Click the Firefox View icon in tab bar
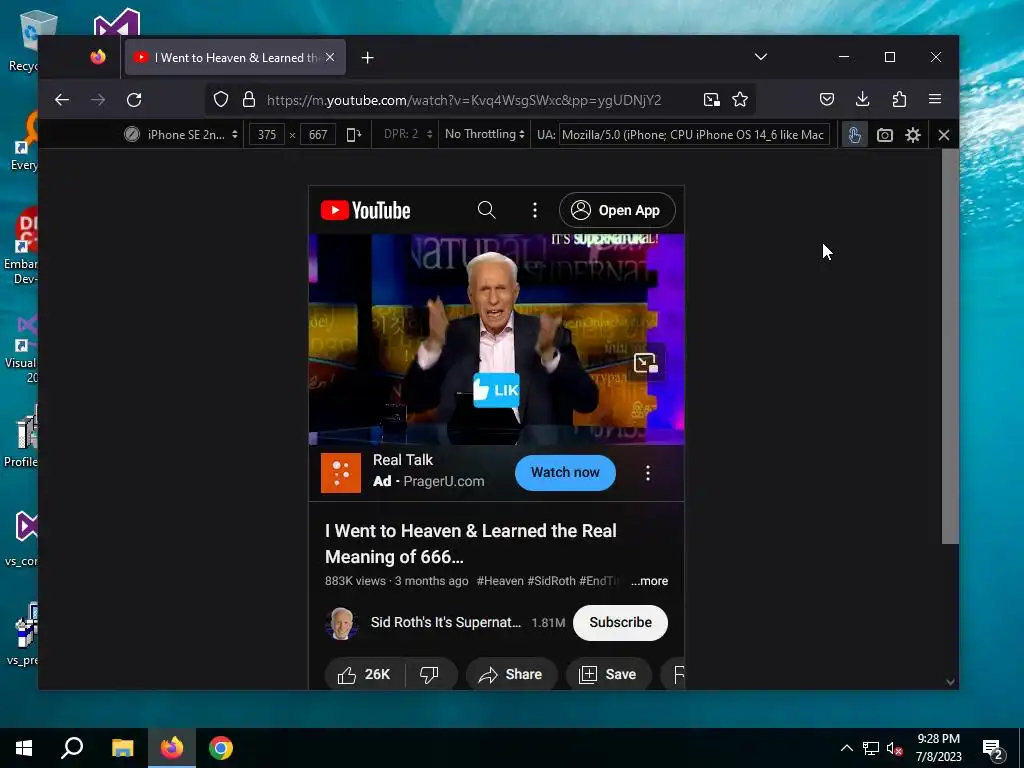This screenshot has width=1024, height=768. pyautogui.click(x=98, y=57)
